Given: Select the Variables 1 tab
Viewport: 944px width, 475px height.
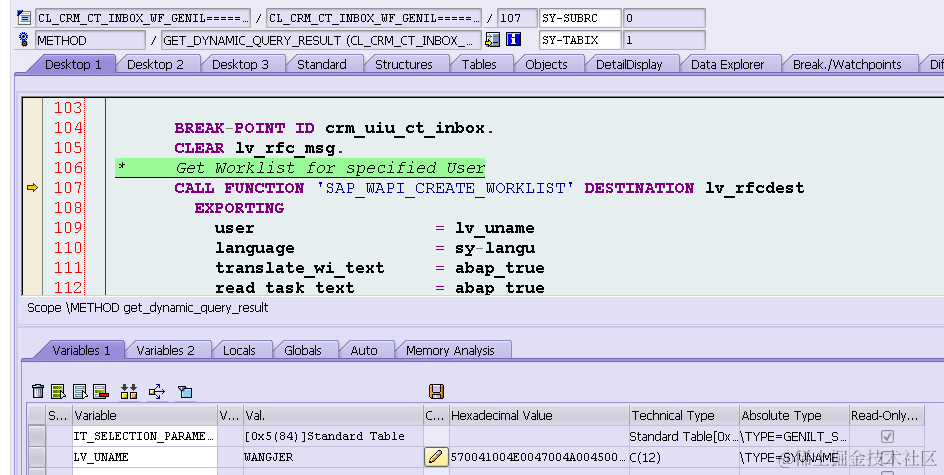Looking at the screenshot, I should 81,350.
